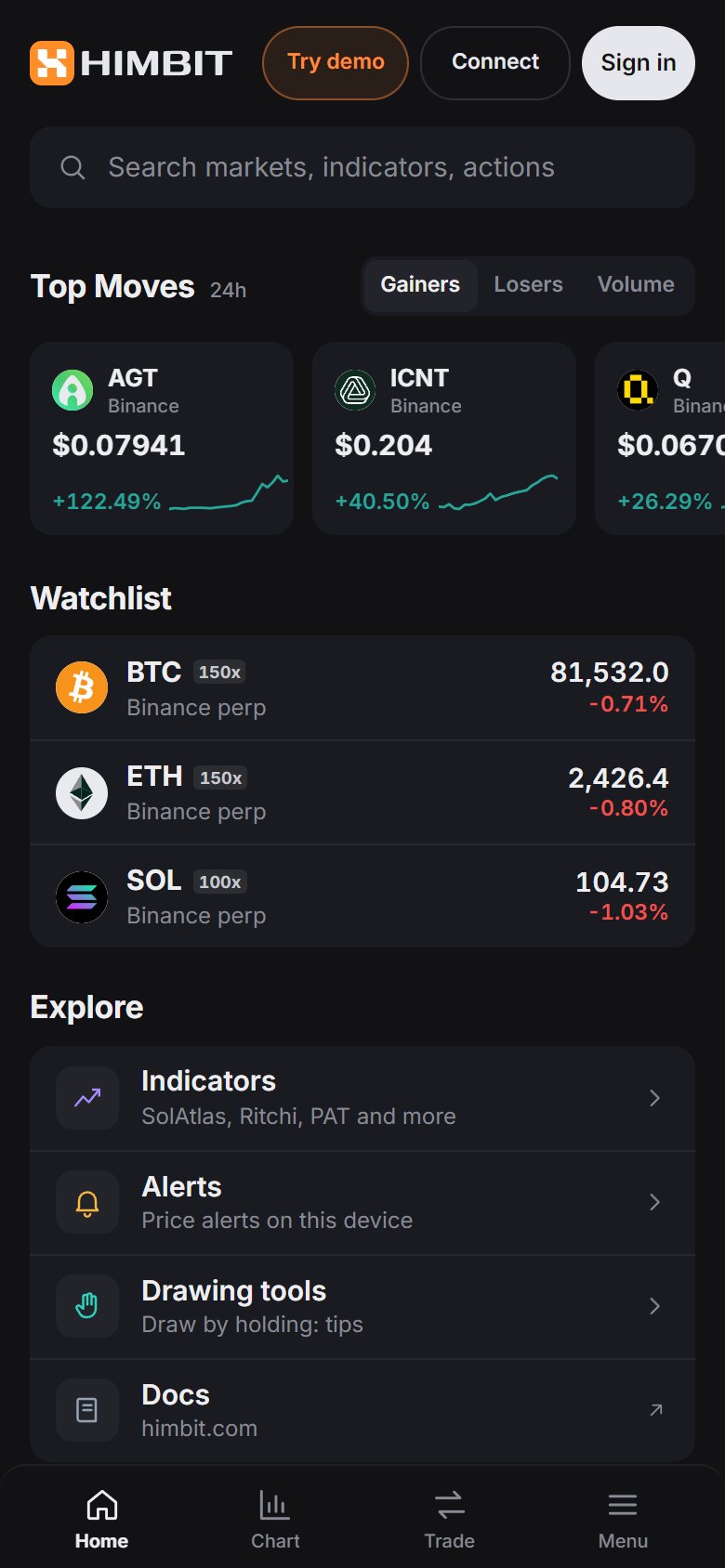Viewport: 725px width, 1568px height.
Task: Switch Top Moves to Volume
Action: pos(636,285)
